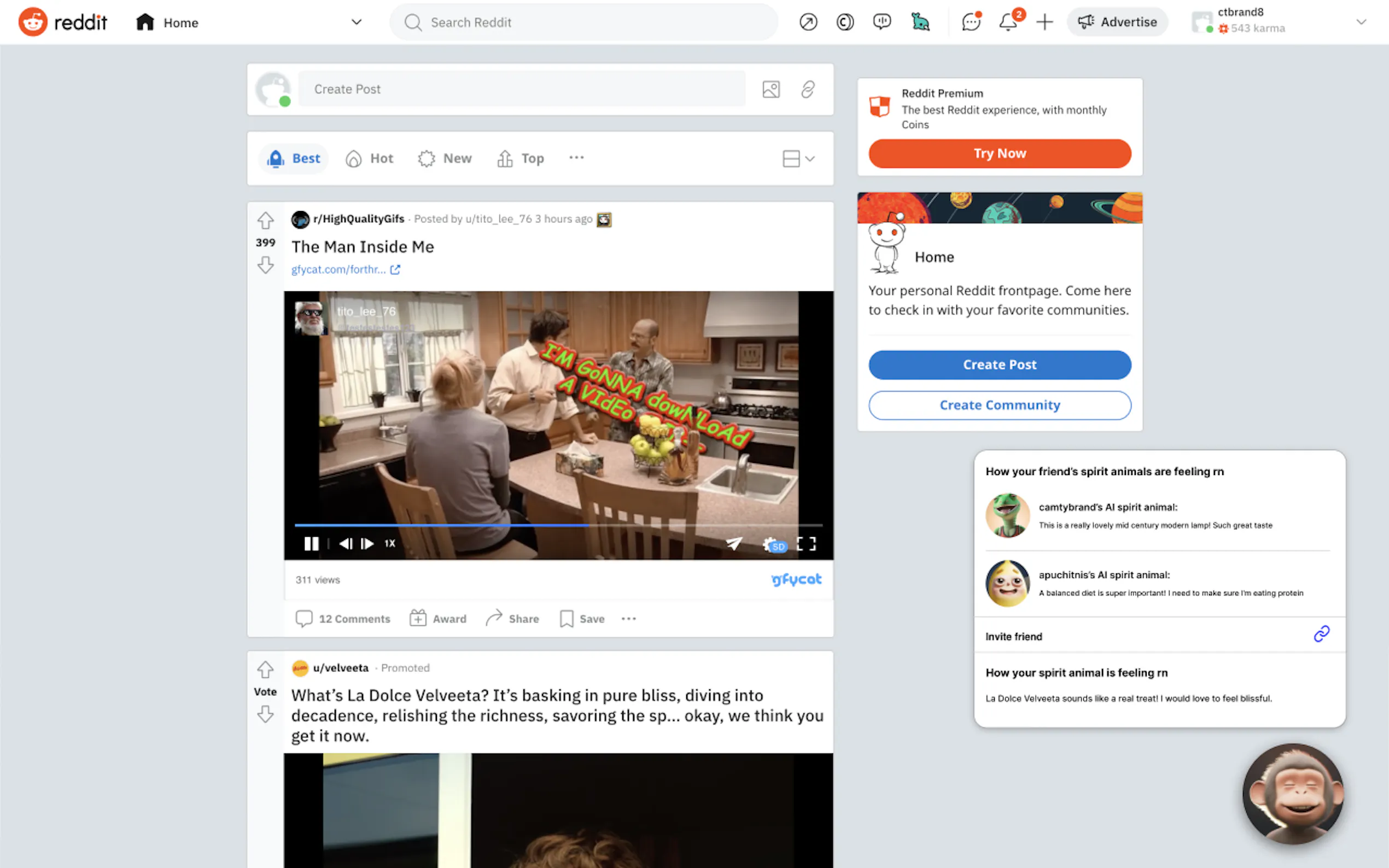This screenshot has width=1389, height=868.
Task: Expand the ctbrand8 user account menu
Action: tap(1360, 22)
